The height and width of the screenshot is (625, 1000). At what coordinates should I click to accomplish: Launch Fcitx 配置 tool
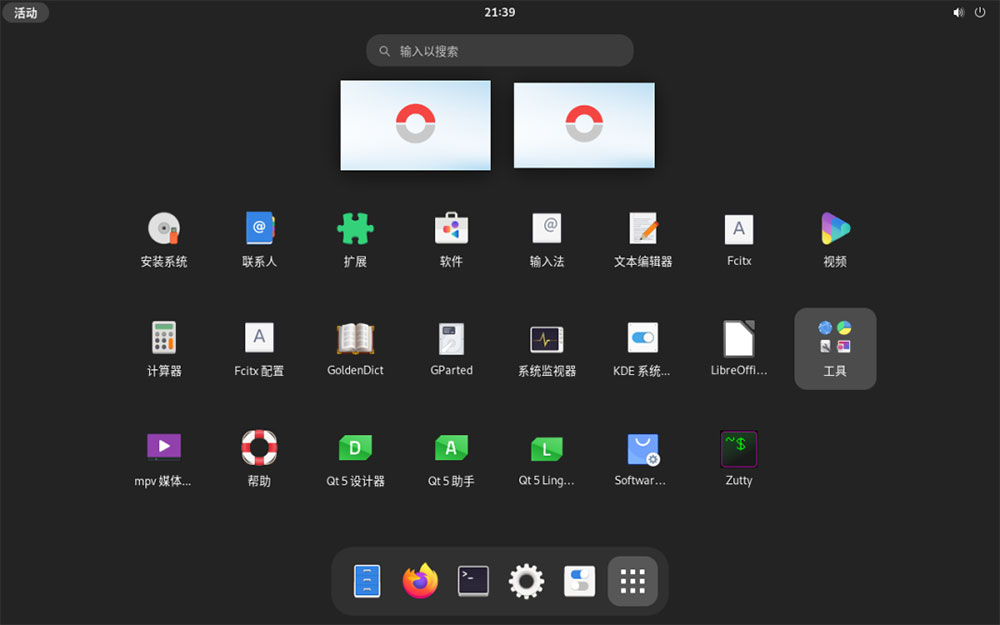click(260, 348)
